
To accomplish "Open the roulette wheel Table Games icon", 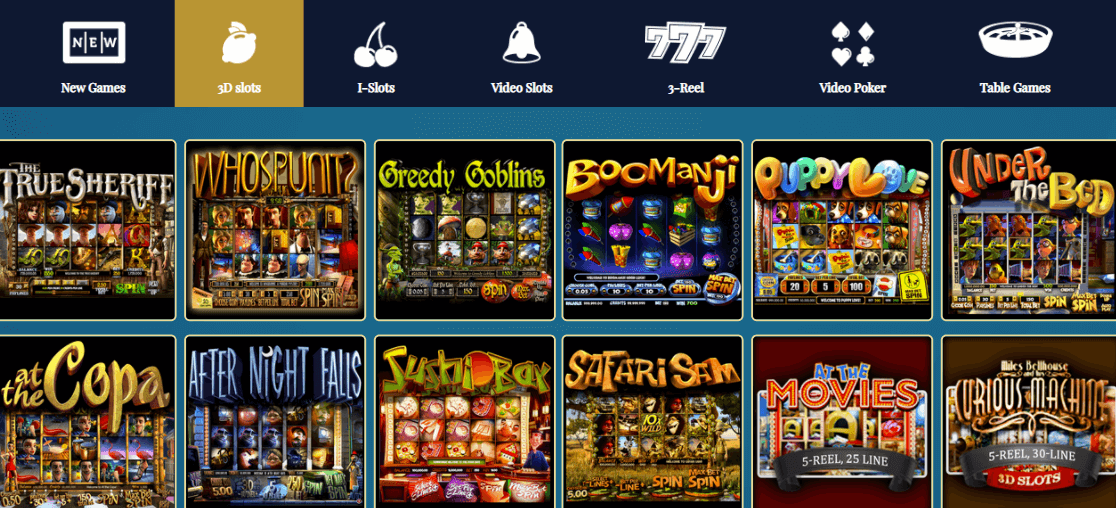I will [x=1015, y=40].
